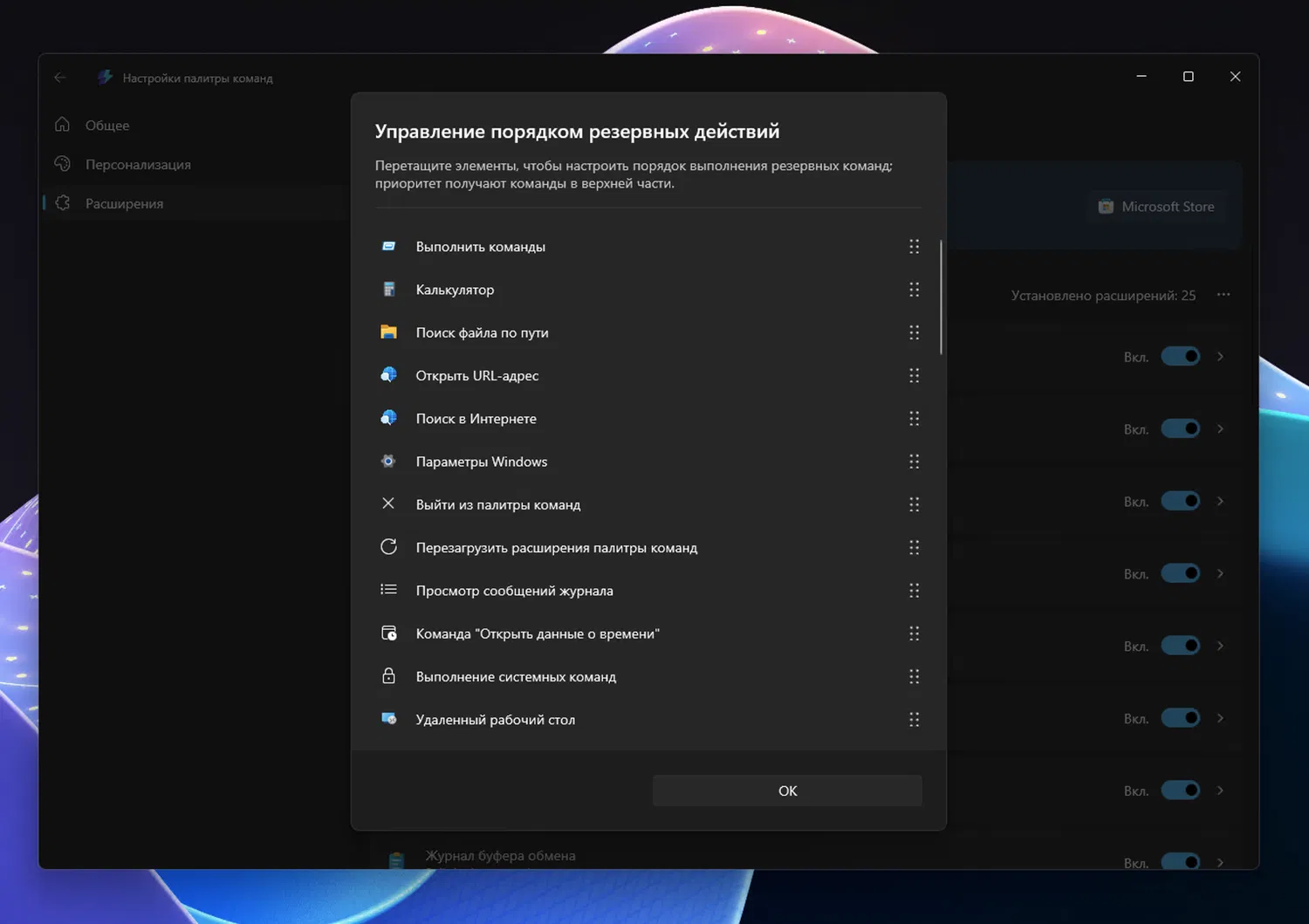This screenshot has width=1309, height=924.
Task: Expand the first extension row chevron under the installed count
Action: [x=1220, y=356]
